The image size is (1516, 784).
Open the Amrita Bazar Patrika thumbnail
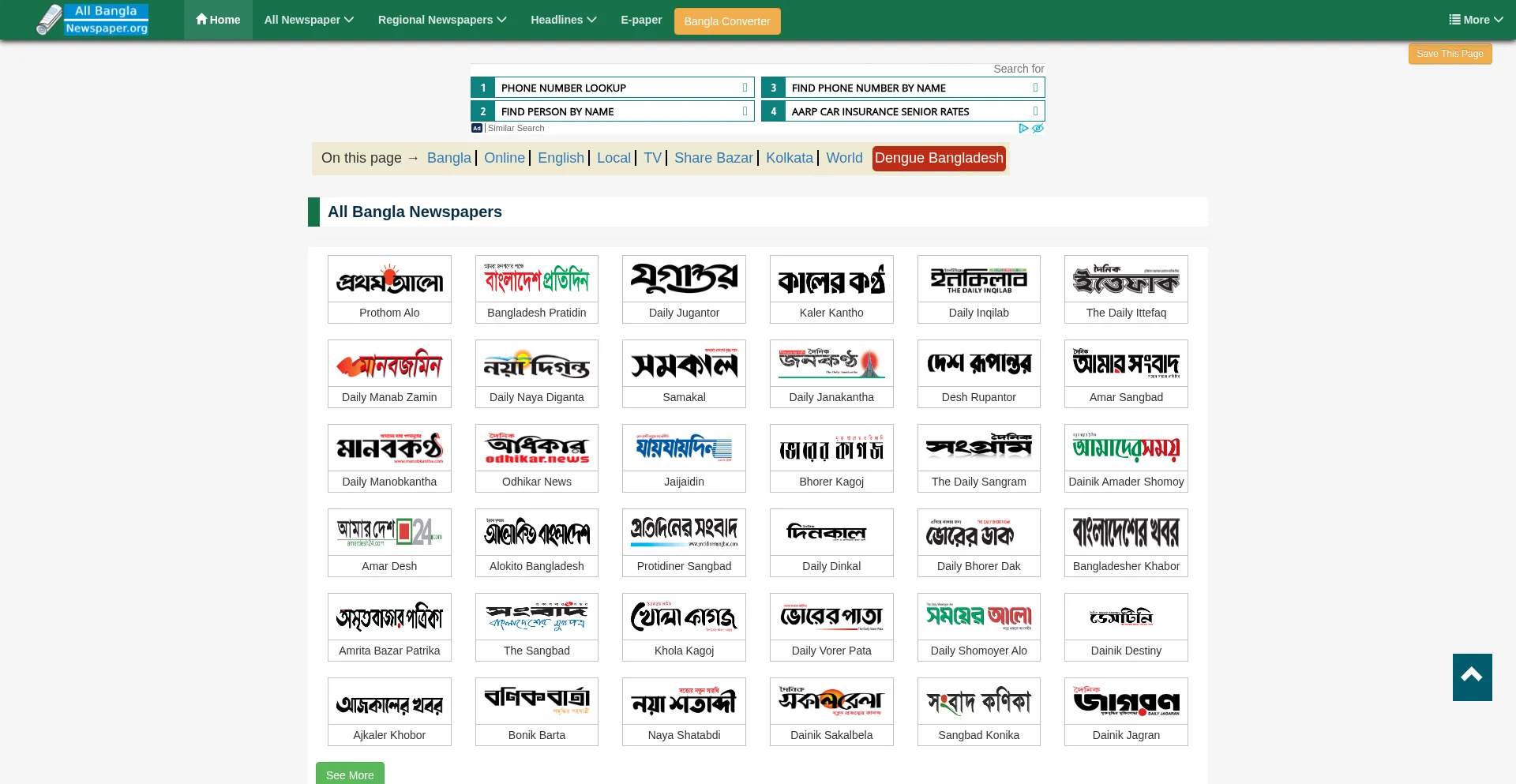coord(389,617)
